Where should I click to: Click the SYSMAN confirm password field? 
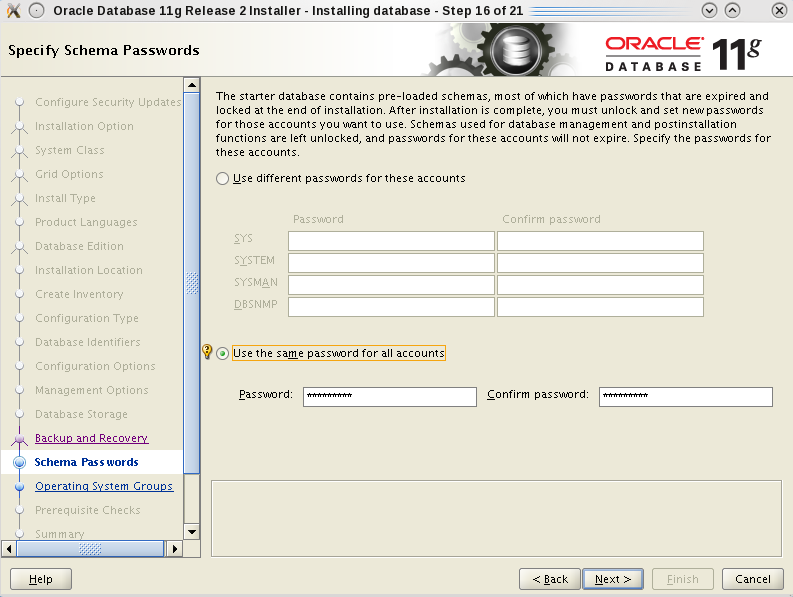tap(600, 285)
